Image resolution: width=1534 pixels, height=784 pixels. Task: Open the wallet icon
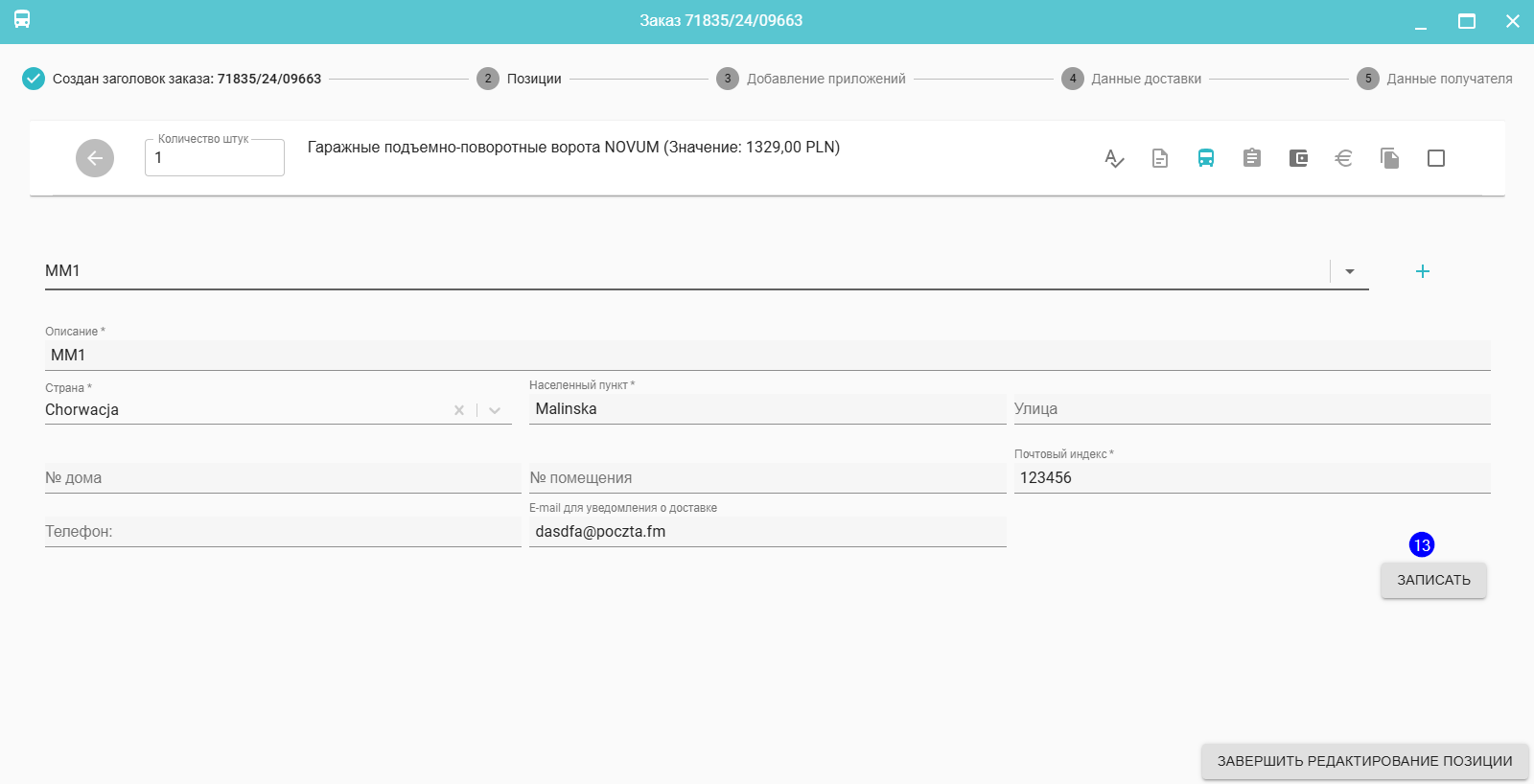click(1297, 158)
